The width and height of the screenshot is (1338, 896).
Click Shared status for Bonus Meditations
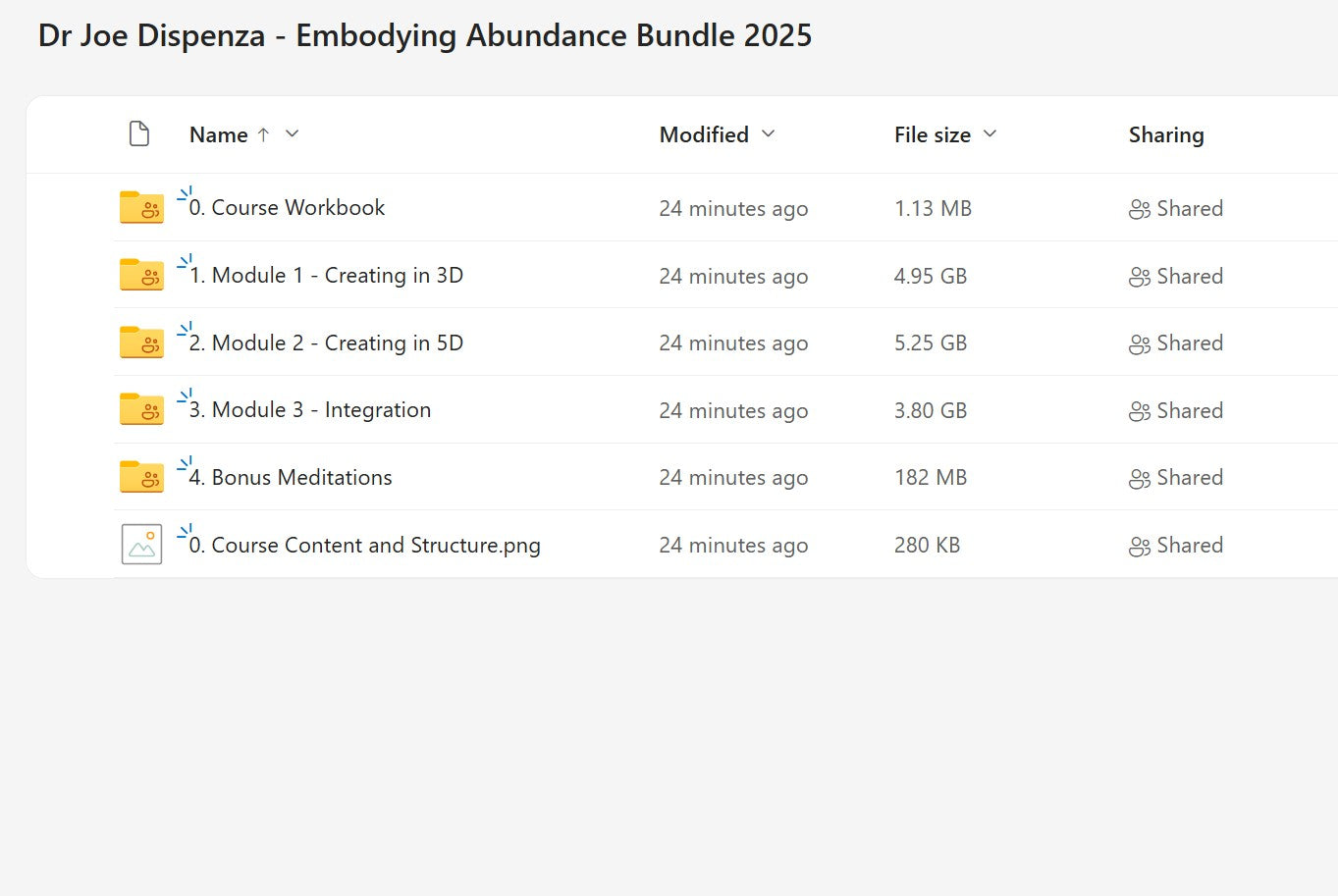click(1189, 478)
